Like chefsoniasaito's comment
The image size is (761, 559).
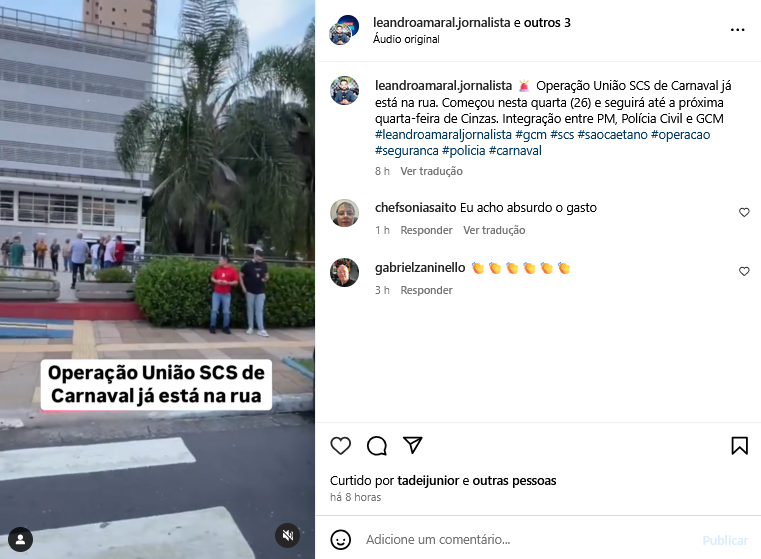click(744, 212)
